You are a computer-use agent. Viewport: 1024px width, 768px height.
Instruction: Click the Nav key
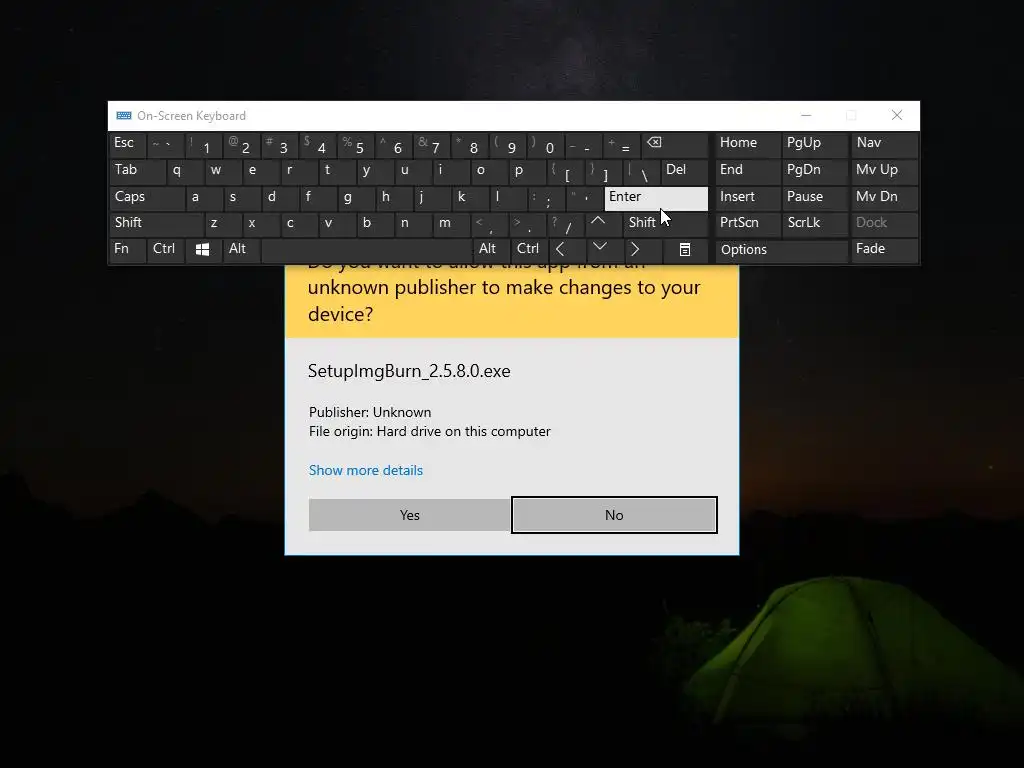click(884, 144)
